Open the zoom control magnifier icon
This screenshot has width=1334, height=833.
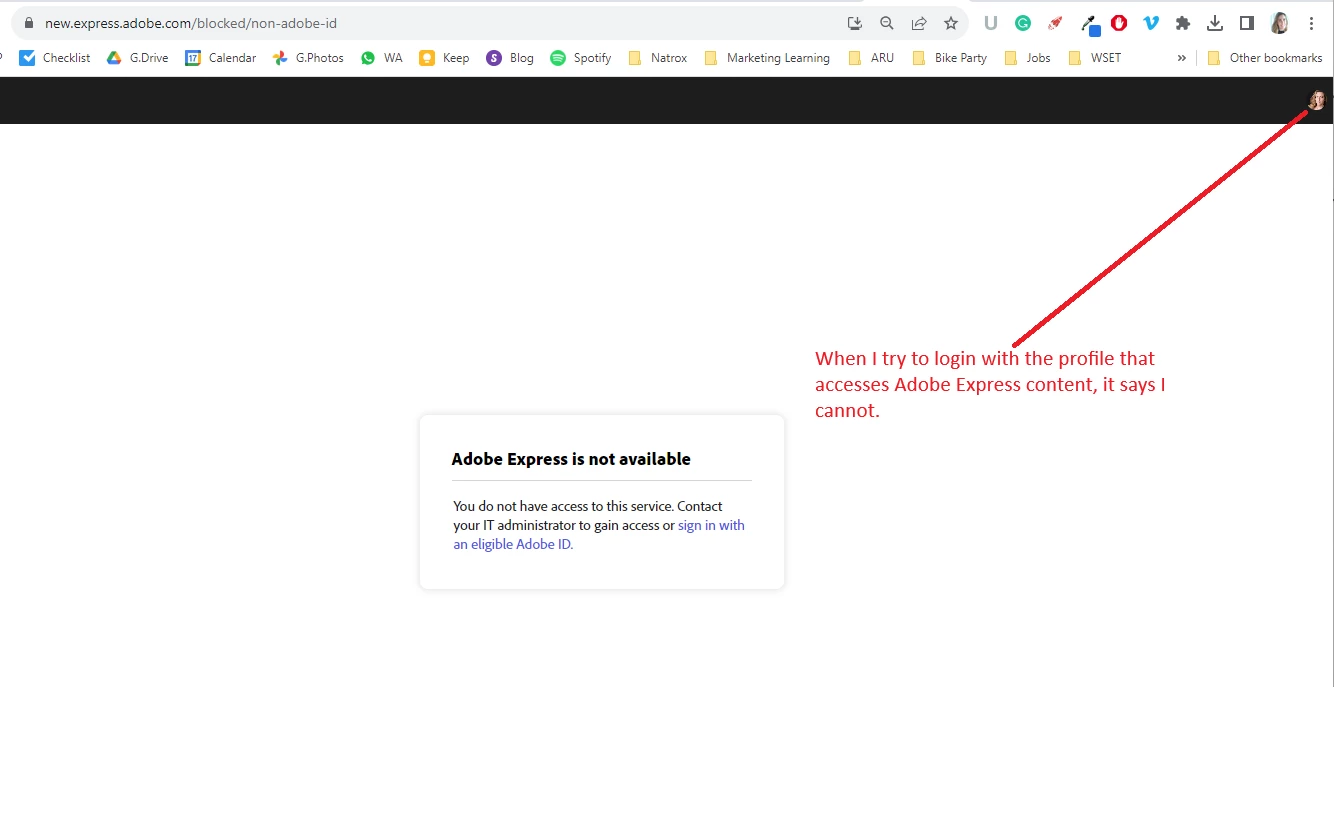click(887, 23)
